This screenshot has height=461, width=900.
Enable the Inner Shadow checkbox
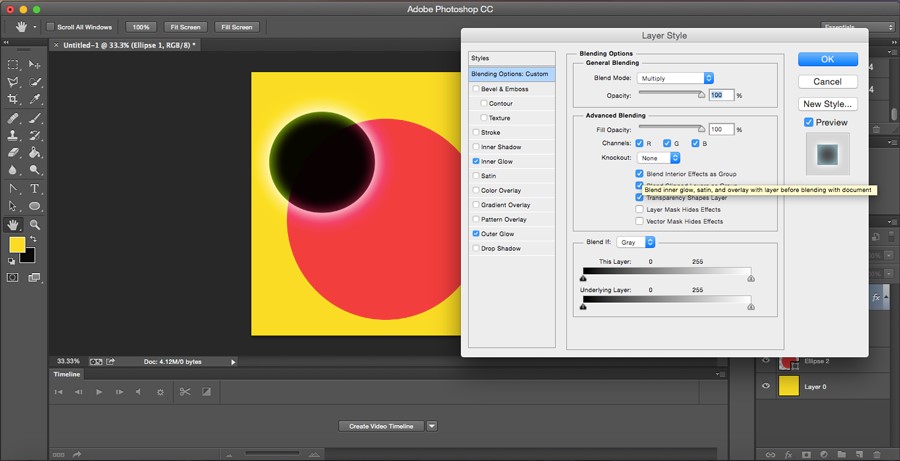pyautogui.click(x=476, y=147)
